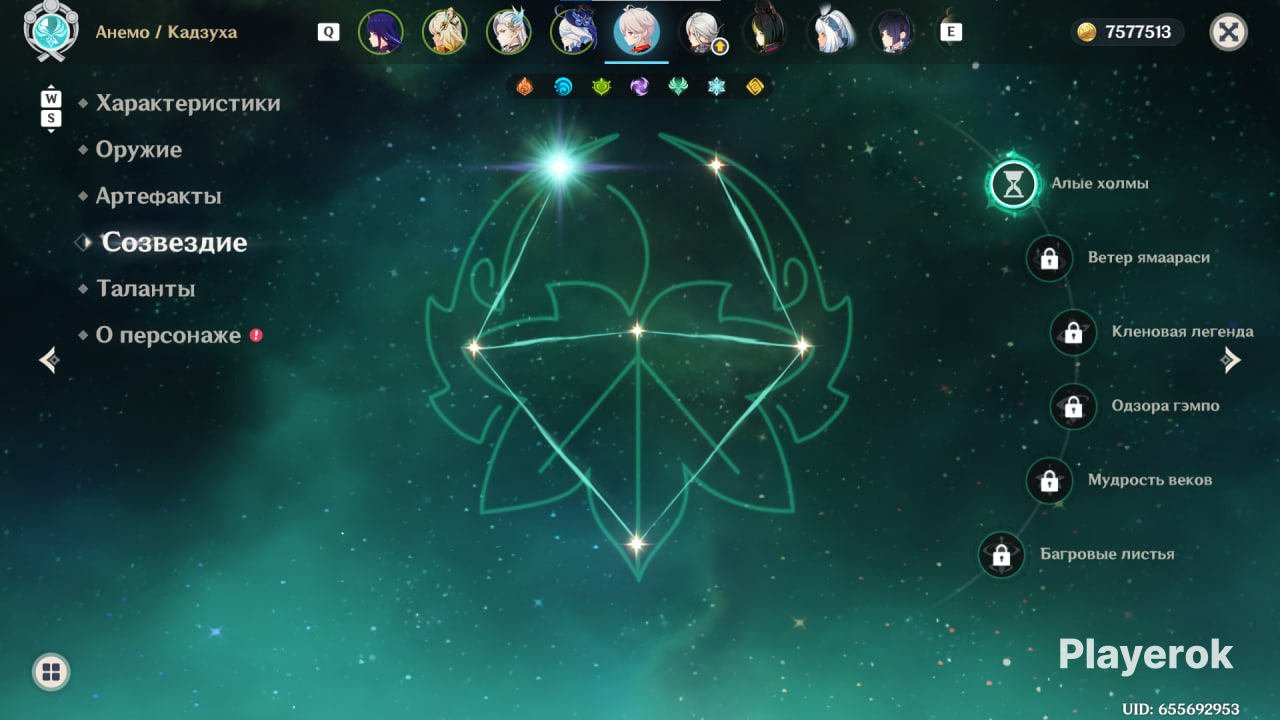This screenshot has width=1280, height=720.
Task: Select the dark navy-haired character portrait
Action: pos(893,32)
